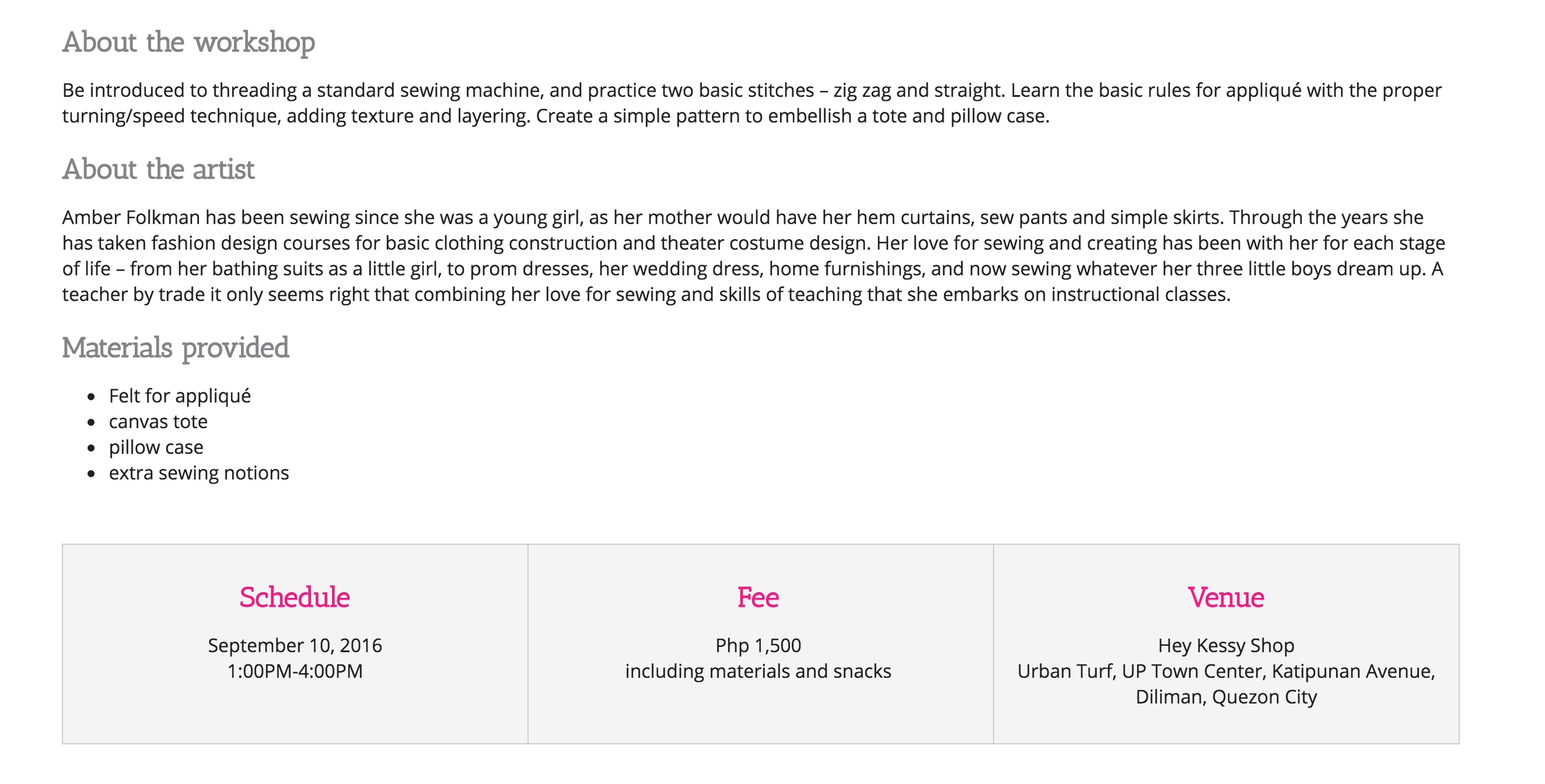Click the 'Php 1,500' fee amount
This screenshot has height=784, width=1545.
click(x=758, y=646)
